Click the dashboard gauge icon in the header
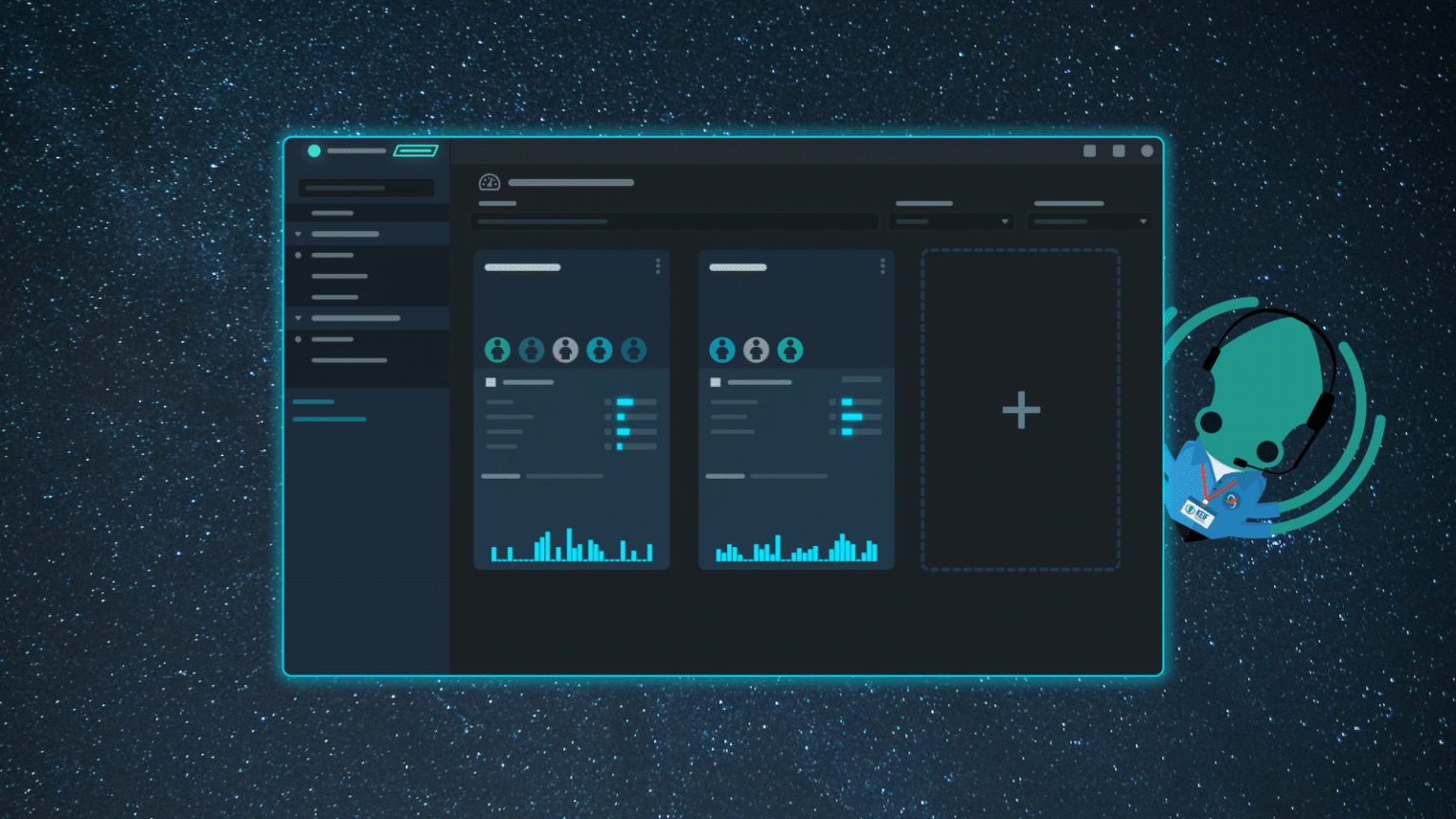The image size is (1456, 819). click(x=489, y=182)
